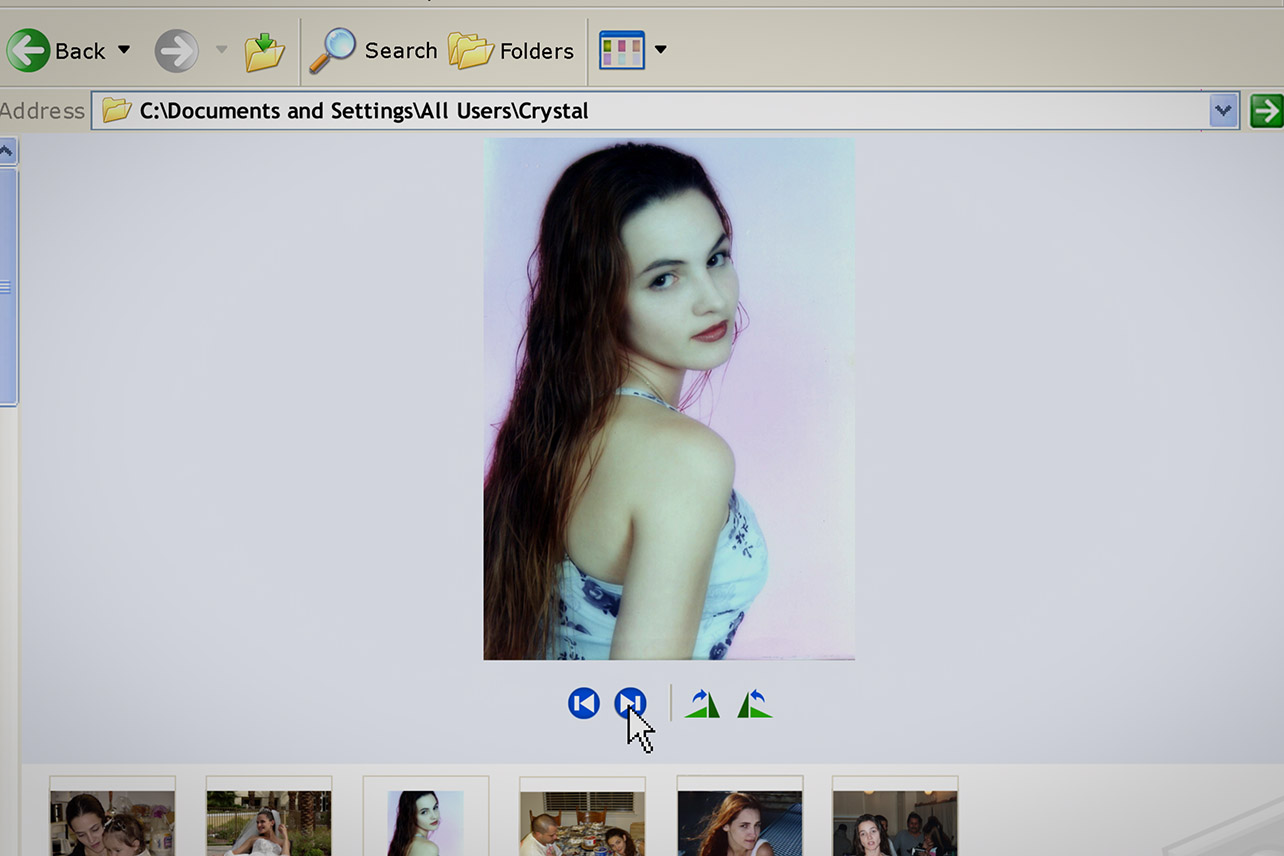Open the Back history dropdown arrow
Viewport: 1284px width, 856px height.
124,50
